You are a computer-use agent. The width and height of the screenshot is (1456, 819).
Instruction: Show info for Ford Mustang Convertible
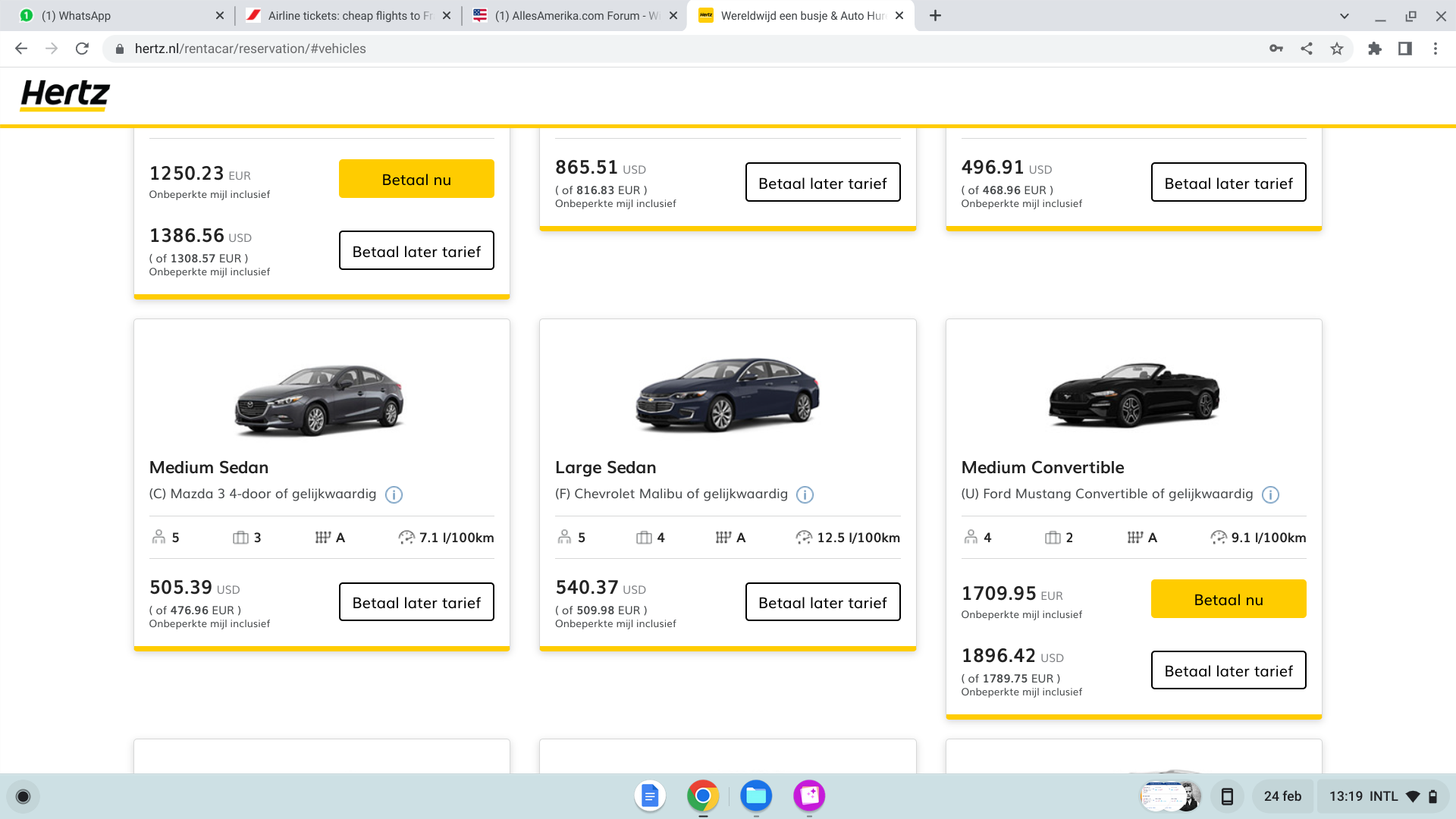(1270, 495)
